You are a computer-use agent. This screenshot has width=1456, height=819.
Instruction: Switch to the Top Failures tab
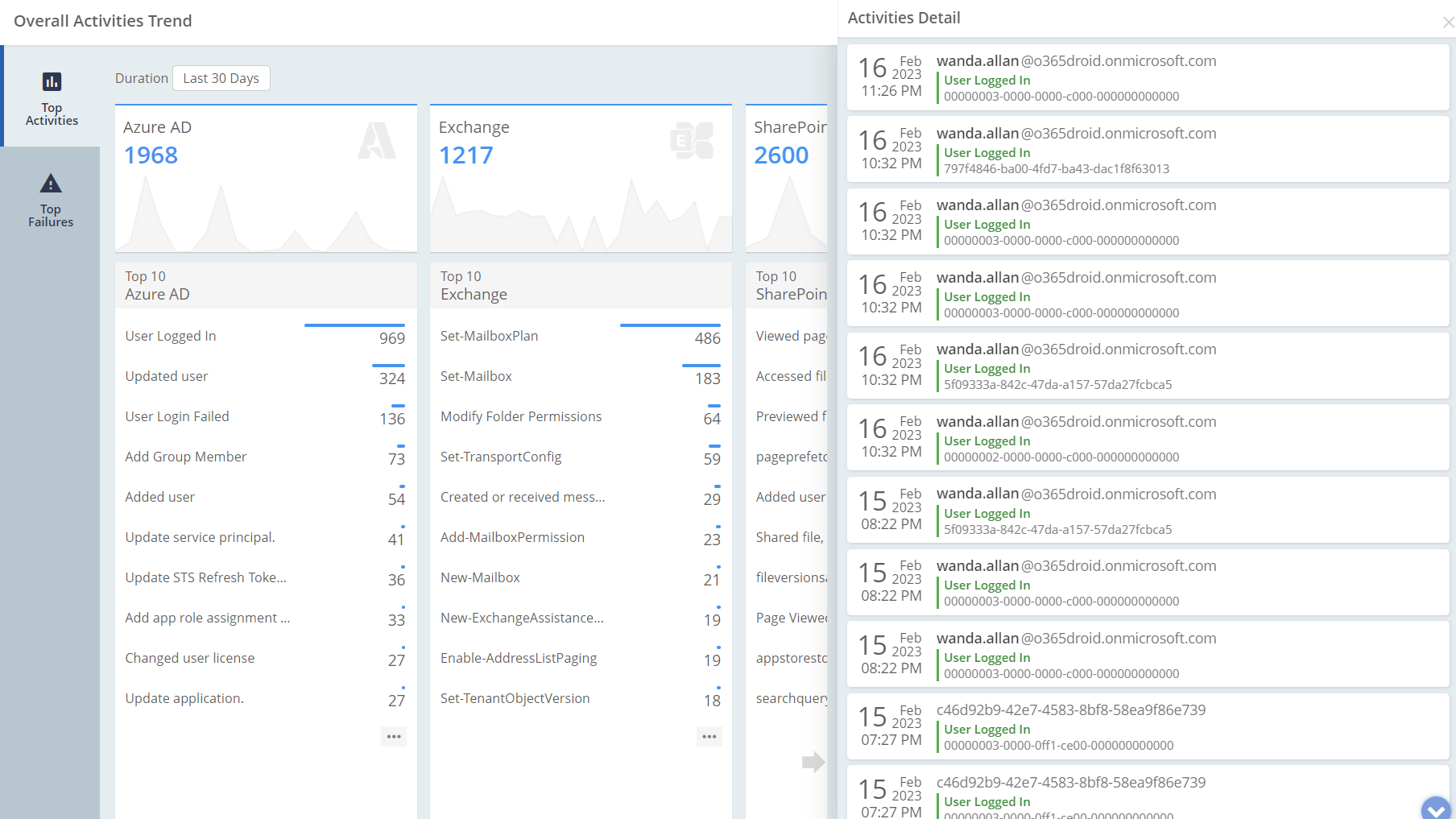[51, 215]
